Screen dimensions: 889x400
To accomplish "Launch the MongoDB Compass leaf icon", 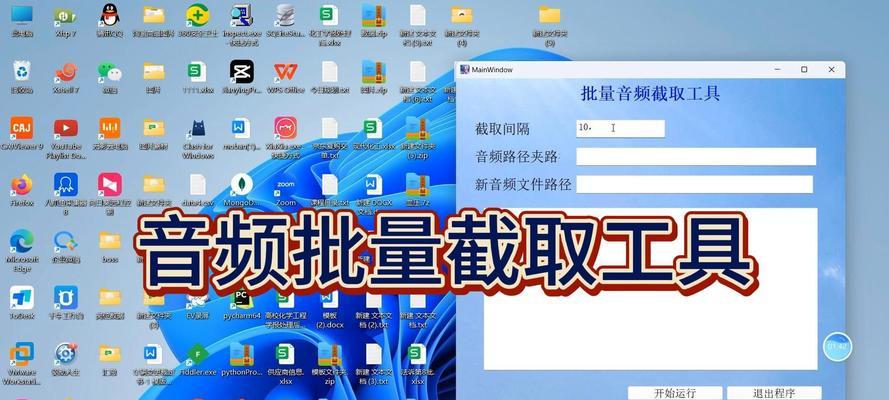I will point(242,185).
